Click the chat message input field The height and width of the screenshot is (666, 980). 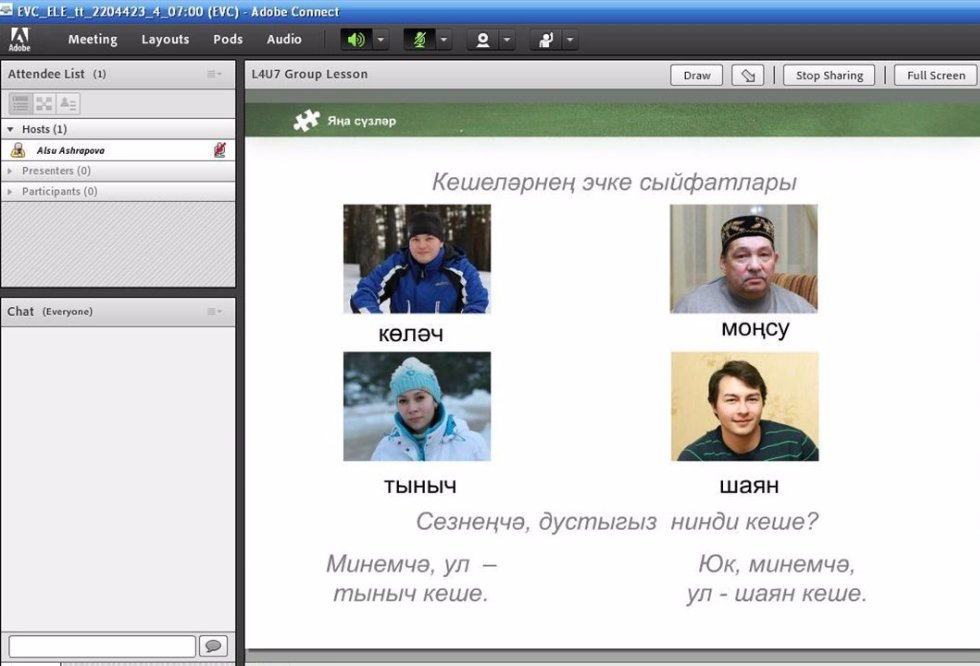pos(102,646)
